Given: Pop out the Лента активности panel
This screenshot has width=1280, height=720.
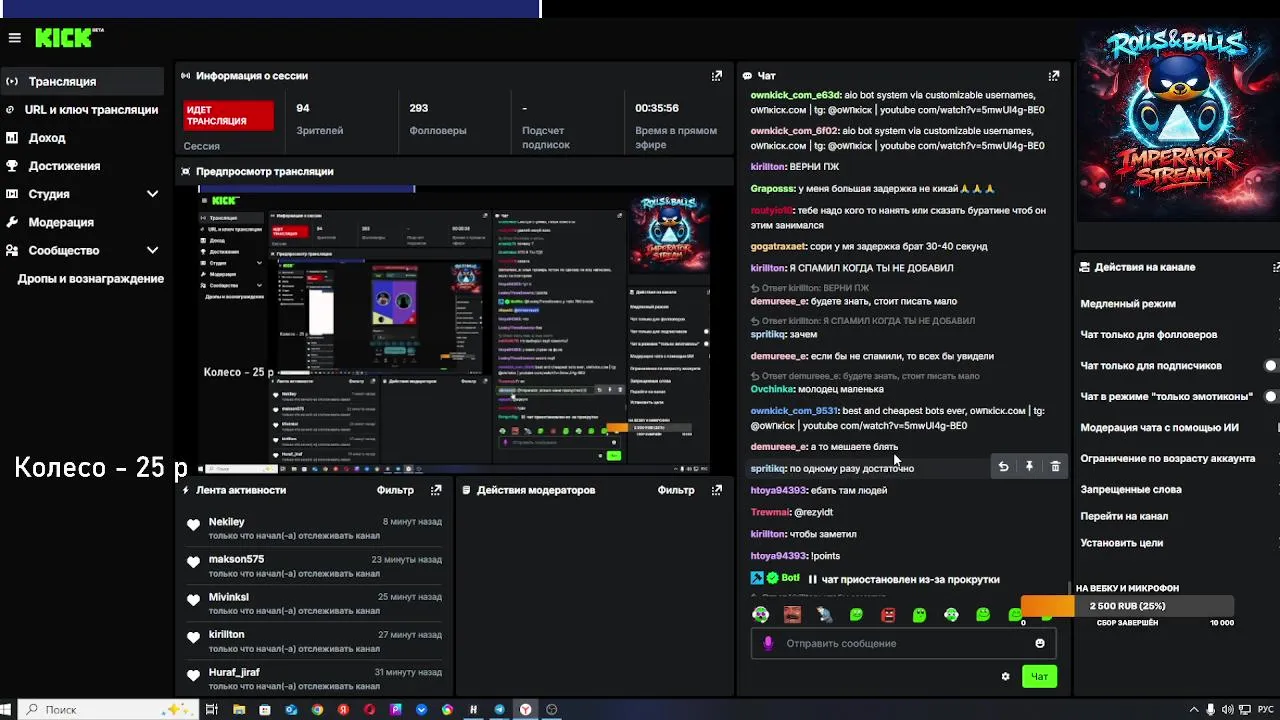Looking at the screenshot, I should coord(436,490).
